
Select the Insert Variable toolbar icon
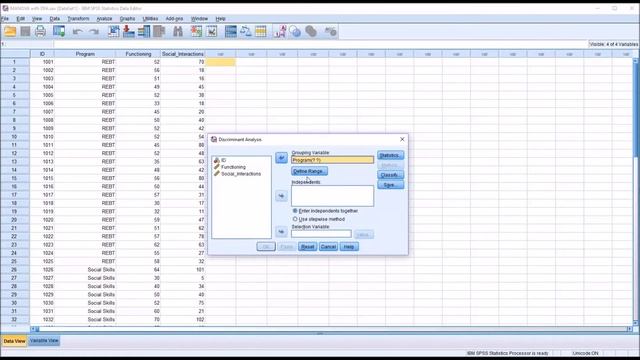[211, 31]
